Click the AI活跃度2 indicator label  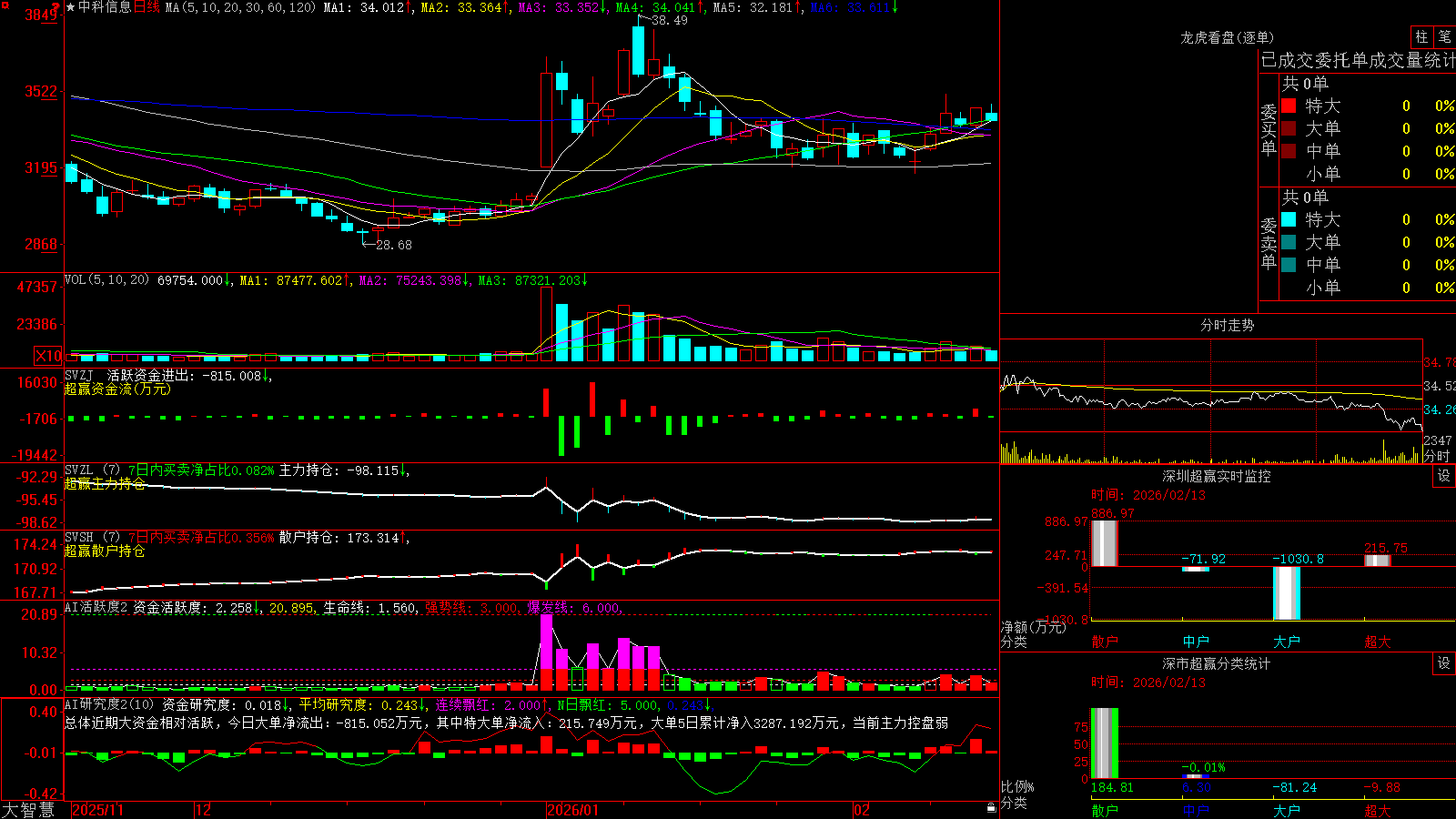96,607
